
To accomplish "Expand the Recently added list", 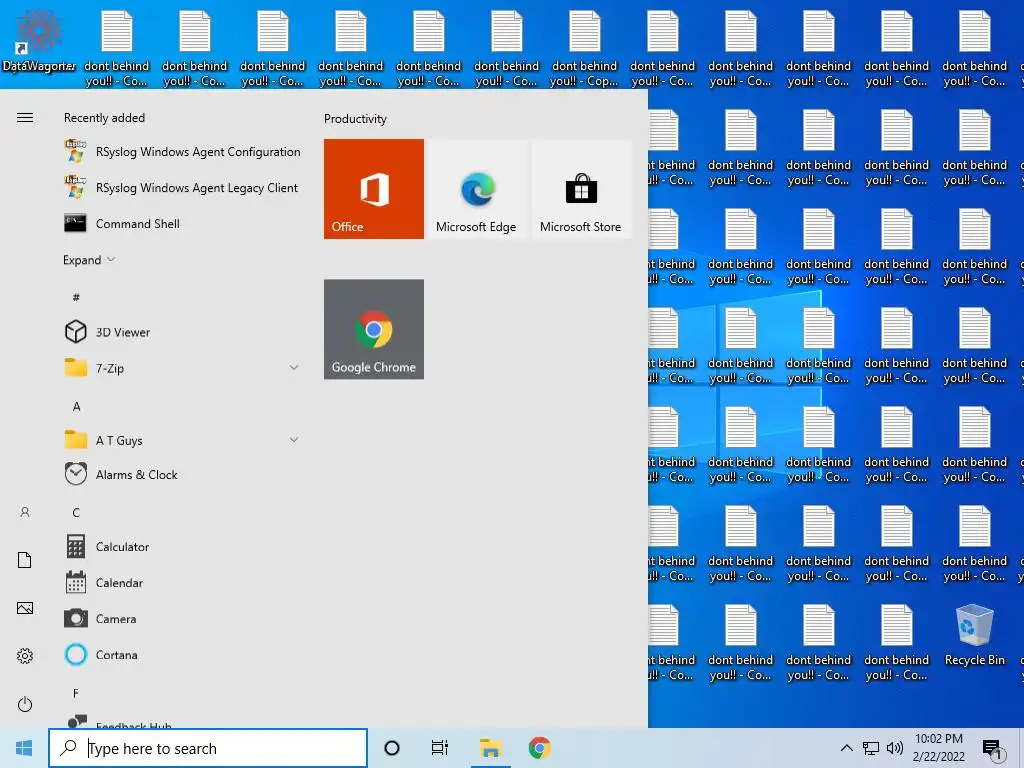I will coord(89,260).
